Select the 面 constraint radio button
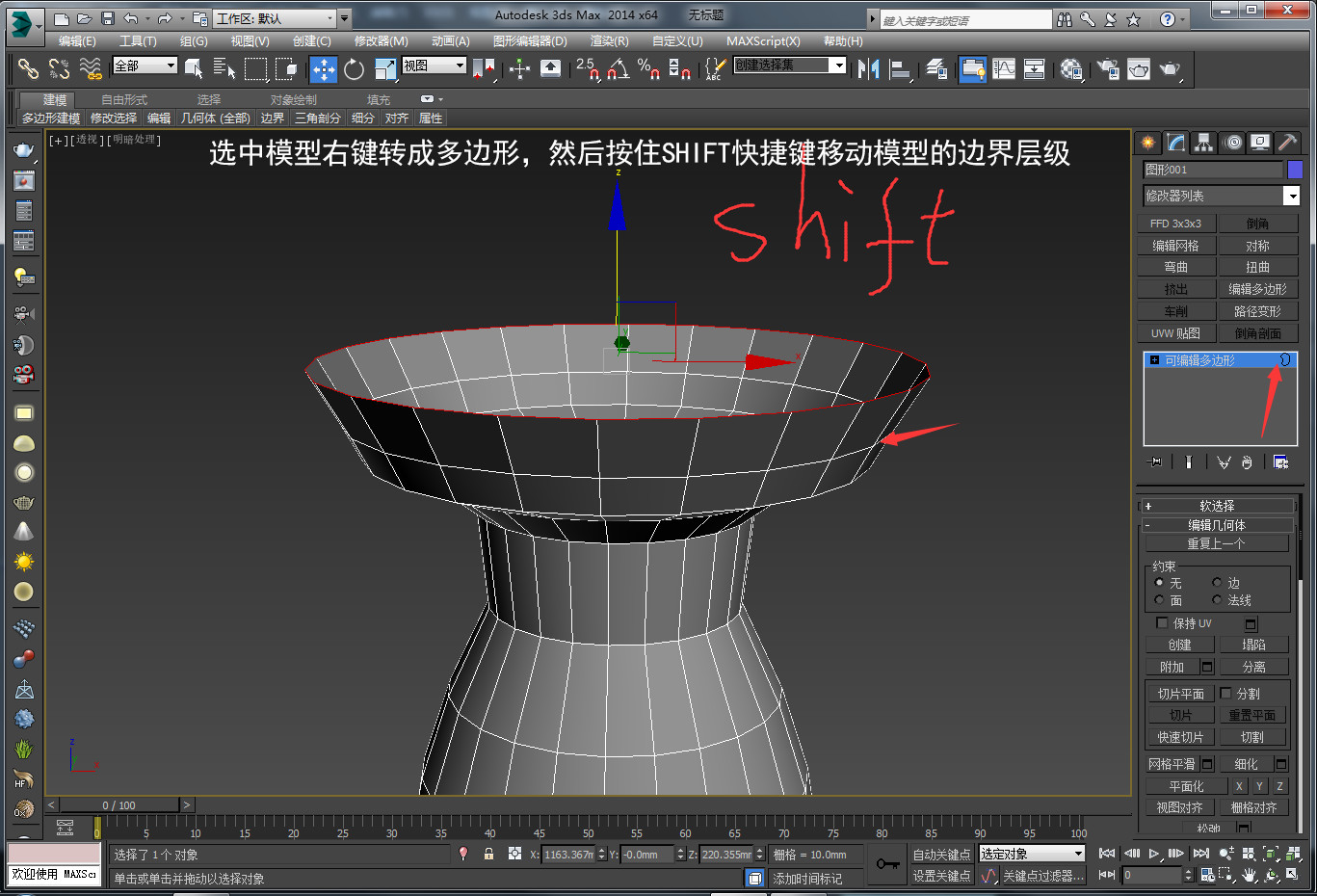Viewport: 1317px width, 896px height. [1159, 600]
